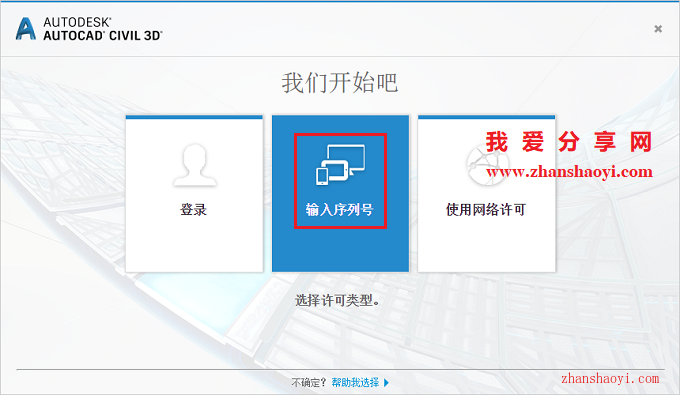
Task: Click the AUTODESK AUTOCAD CIVIL 3D title text
Action: [103, 29]
